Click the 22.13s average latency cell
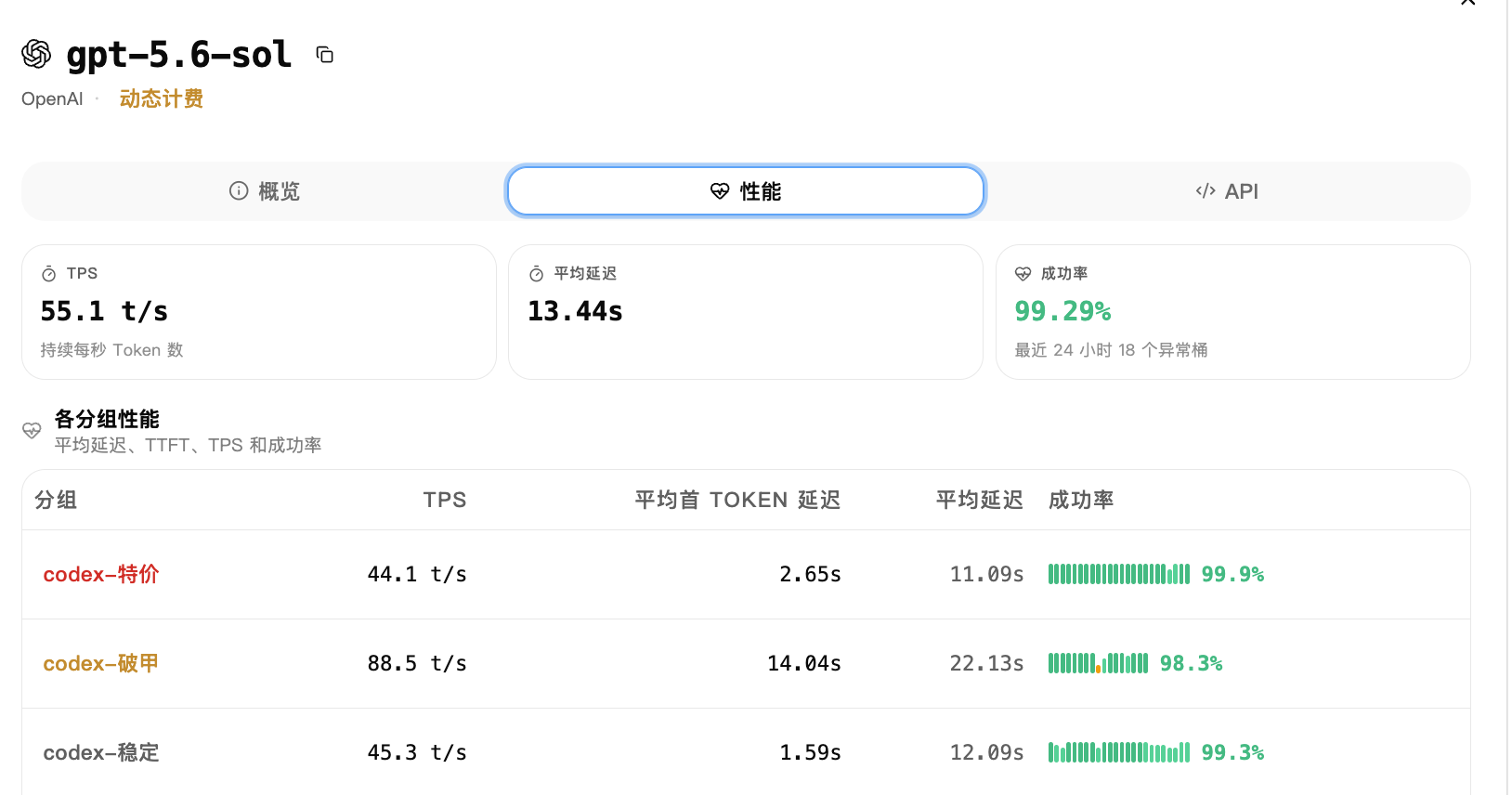Viewport: 1512px width, 795px height. pos(986,663)
